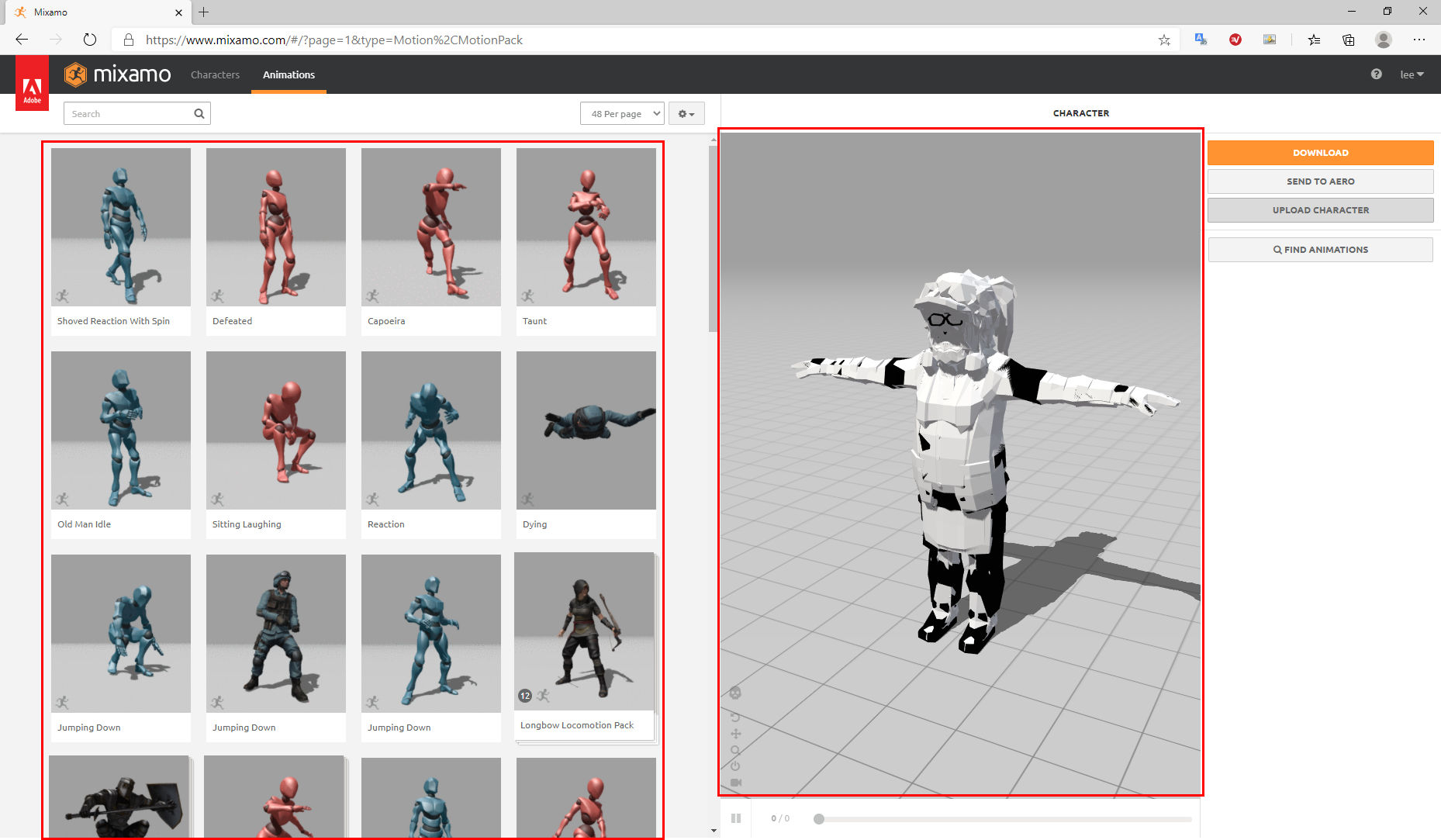Select the Sitting Laughing thumbnail
The image size is (1441, 840).
pyautogui.click(x=276, y=430)
